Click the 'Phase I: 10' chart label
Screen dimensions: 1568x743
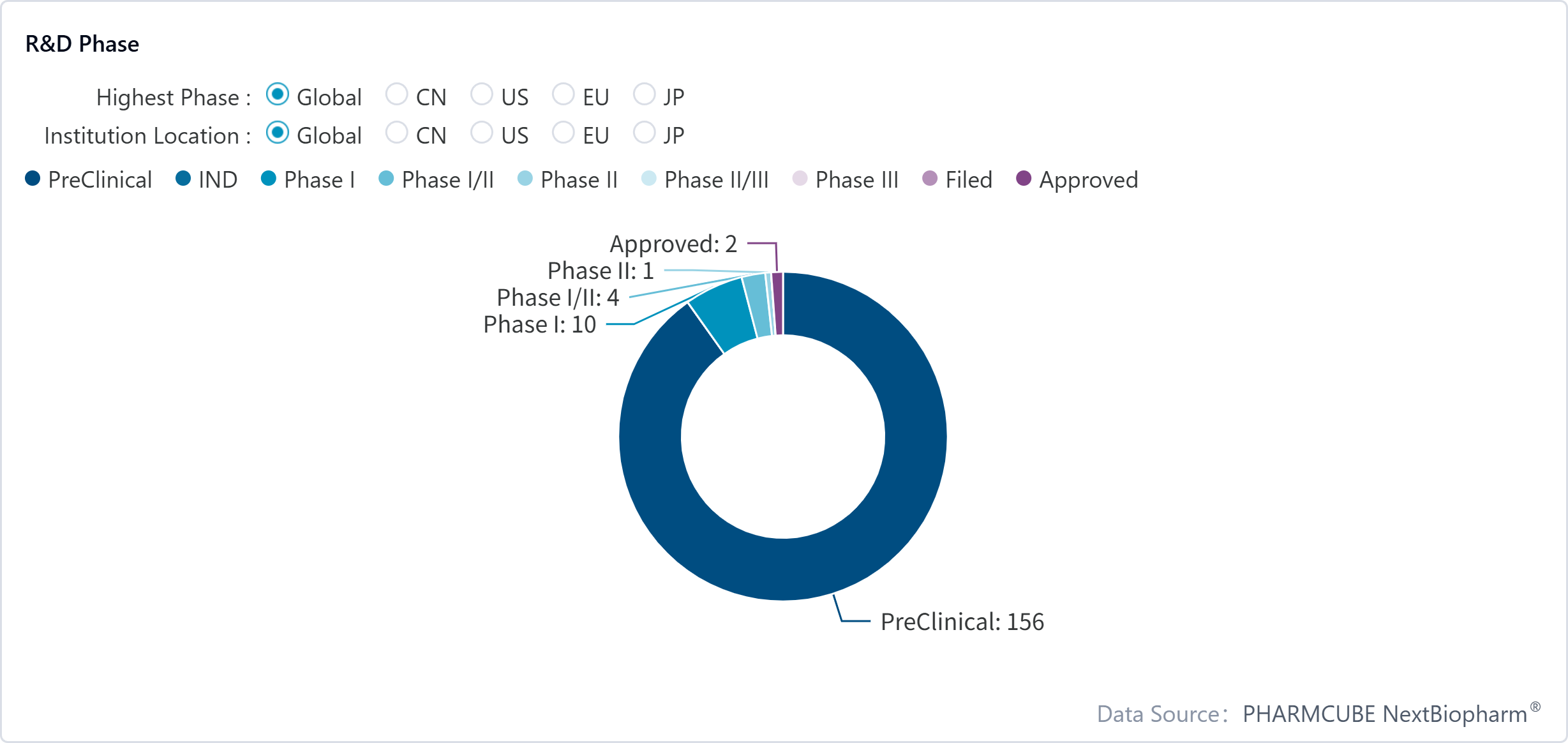pyautogui.click(x=540, y=324)
